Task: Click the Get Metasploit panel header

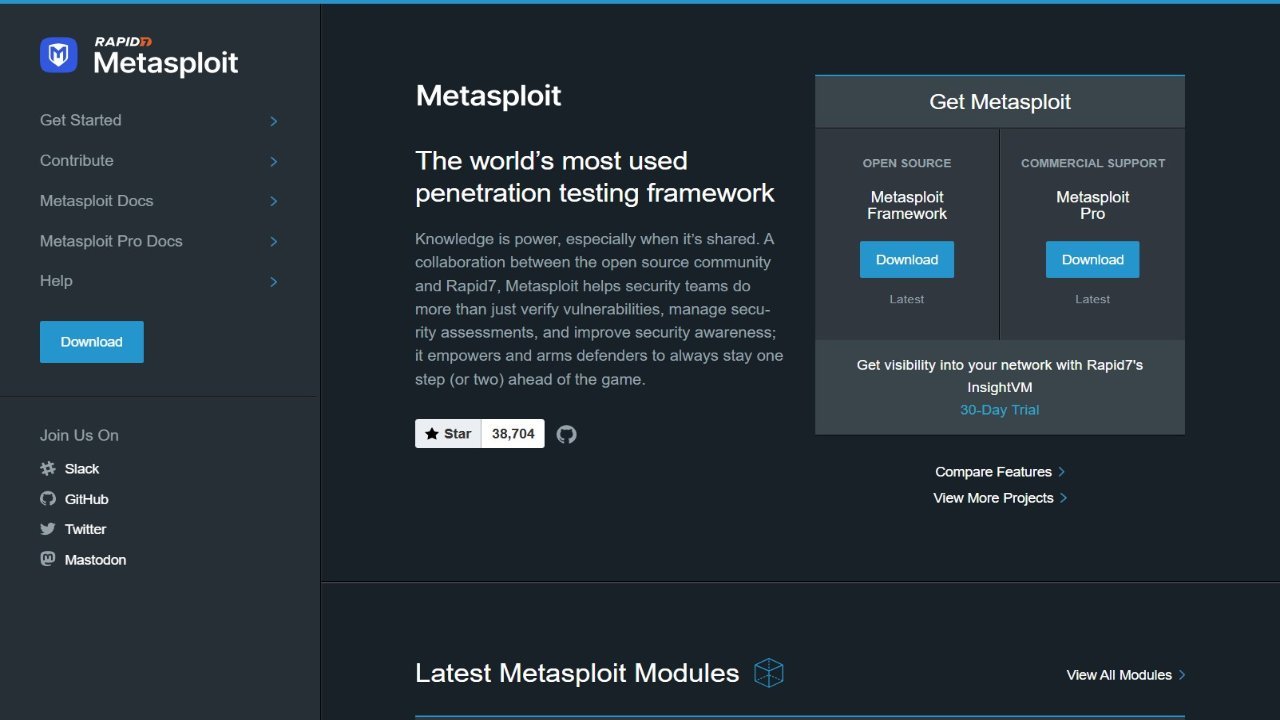Action: tap(1000, 102)
